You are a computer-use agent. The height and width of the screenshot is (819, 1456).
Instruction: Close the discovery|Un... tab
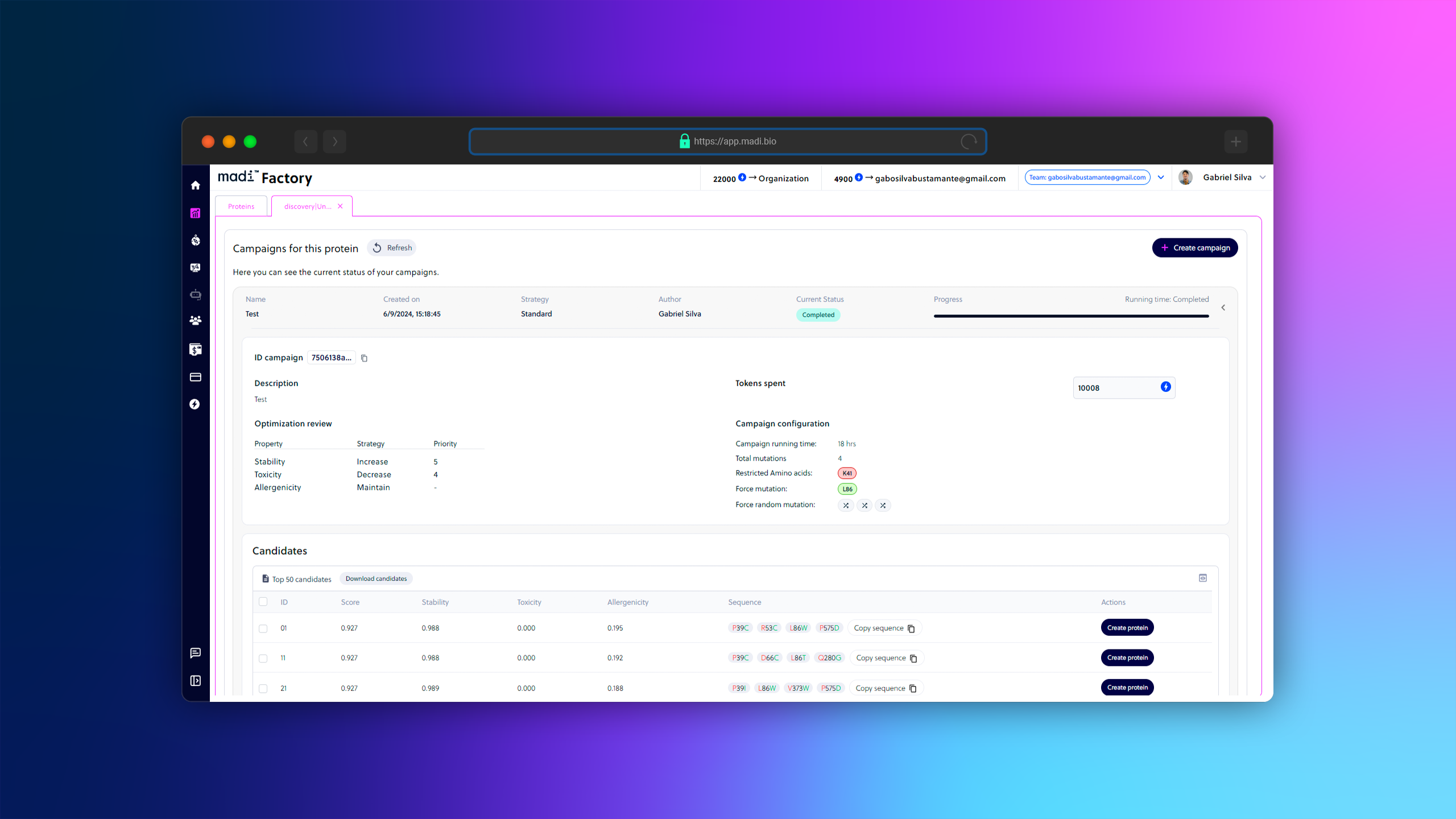pos(340,206)
